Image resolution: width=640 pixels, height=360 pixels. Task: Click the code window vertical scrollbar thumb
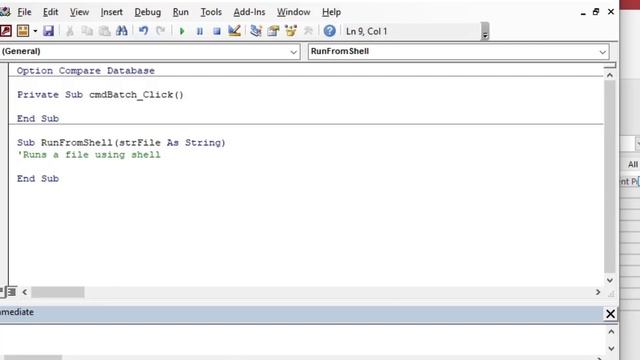pos(610,176)
